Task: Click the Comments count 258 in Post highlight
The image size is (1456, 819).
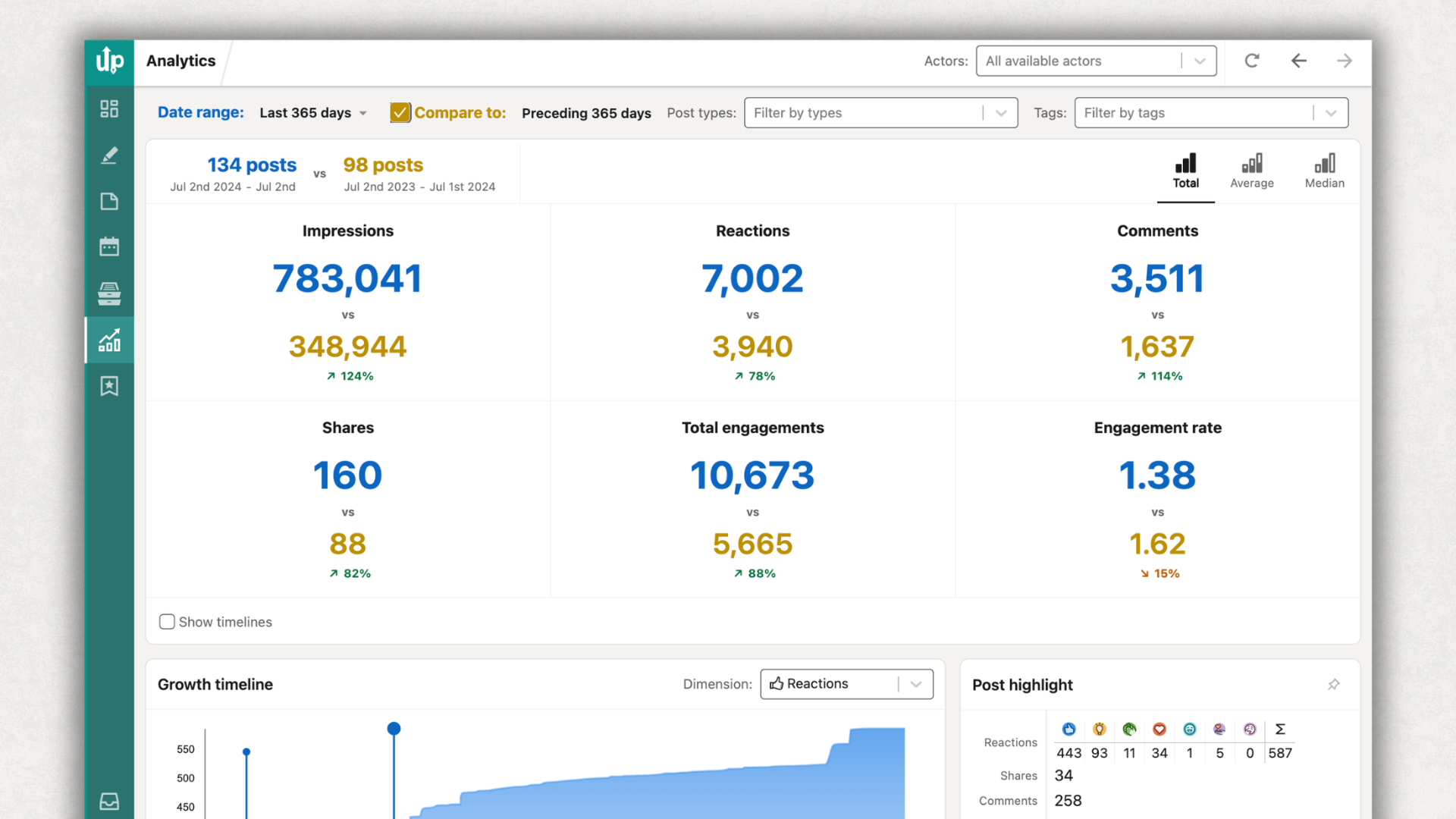Action: click(x=1068, y=801)
